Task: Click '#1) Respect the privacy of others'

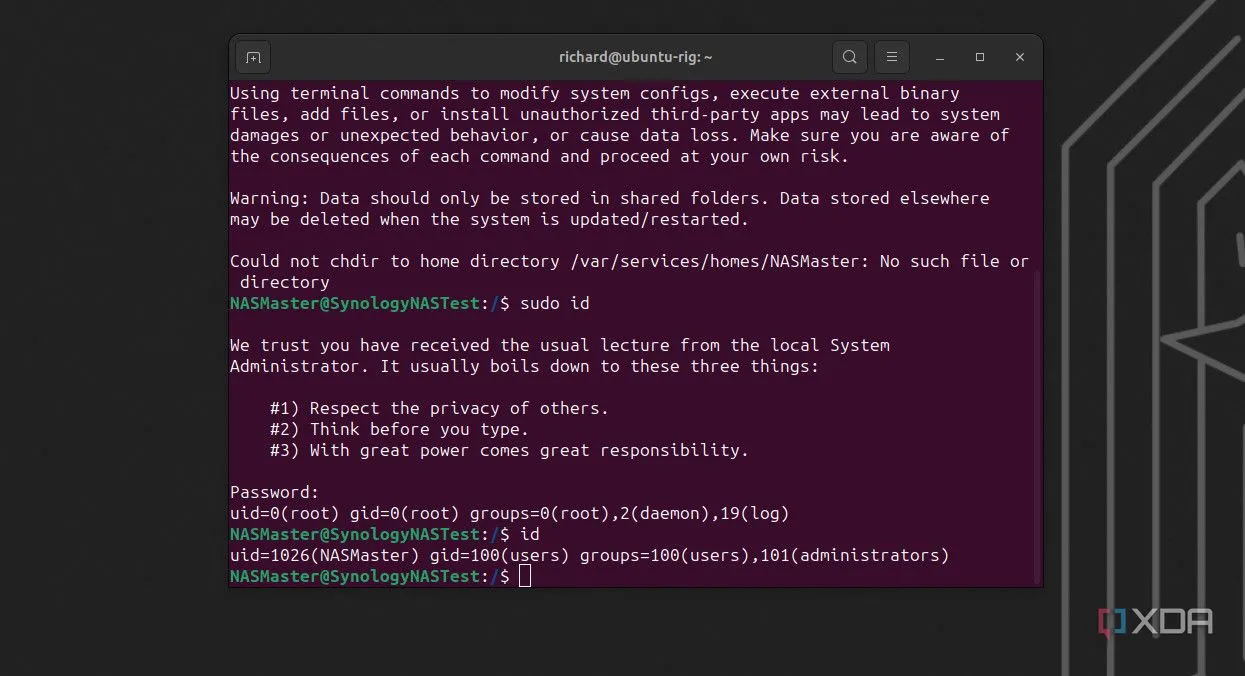Action: pyautogui.click(x=439, y=408)
